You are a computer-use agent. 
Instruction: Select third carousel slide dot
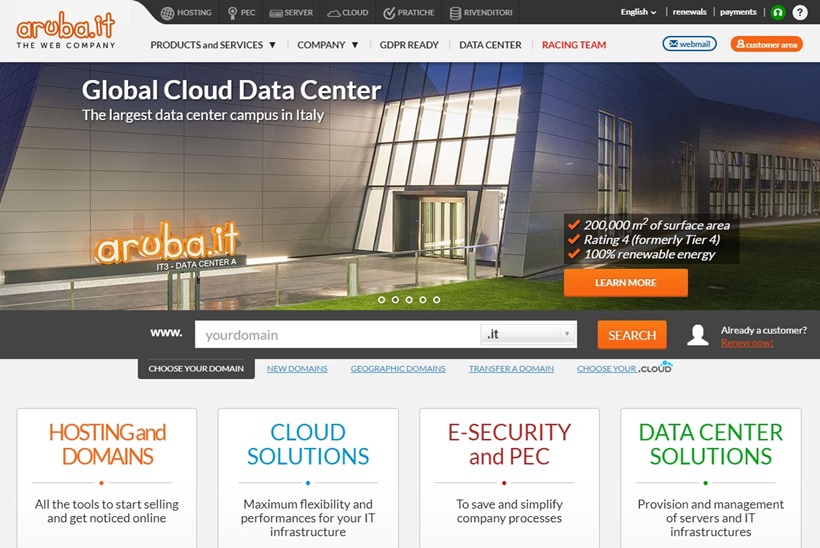click(x=409, y=300)
